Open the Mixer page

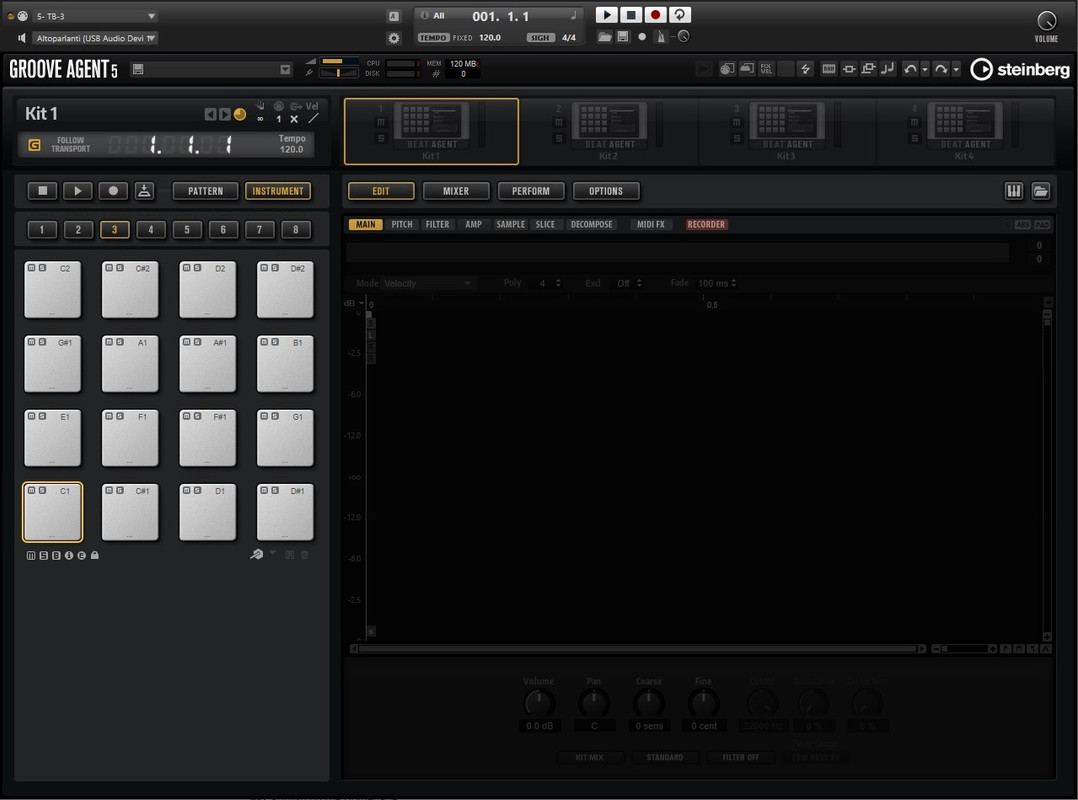456,190
